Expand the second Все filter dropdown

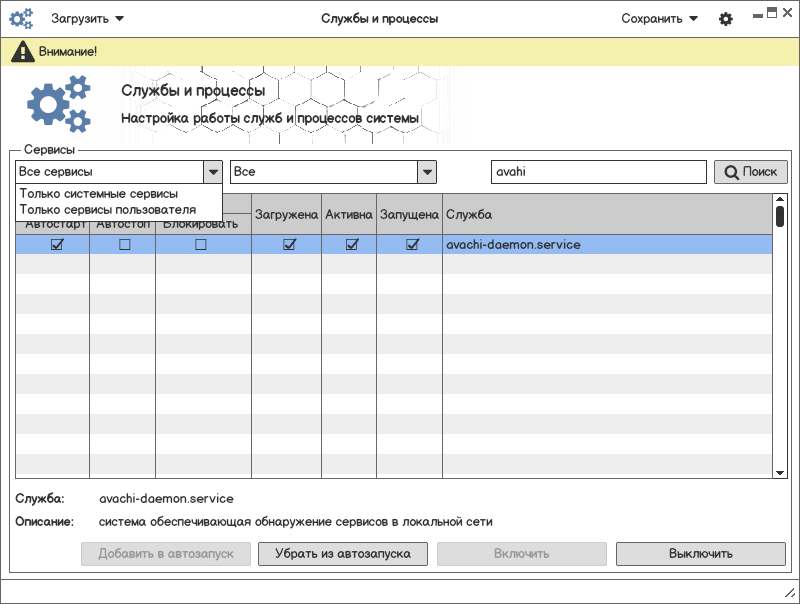[427, 172]
